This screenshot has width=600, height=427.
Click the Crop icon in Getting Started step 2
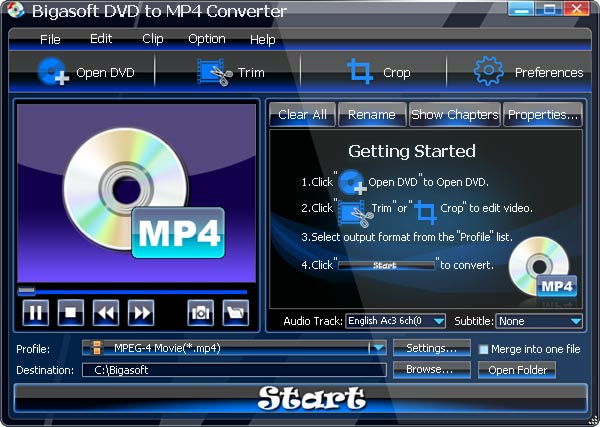426,212
